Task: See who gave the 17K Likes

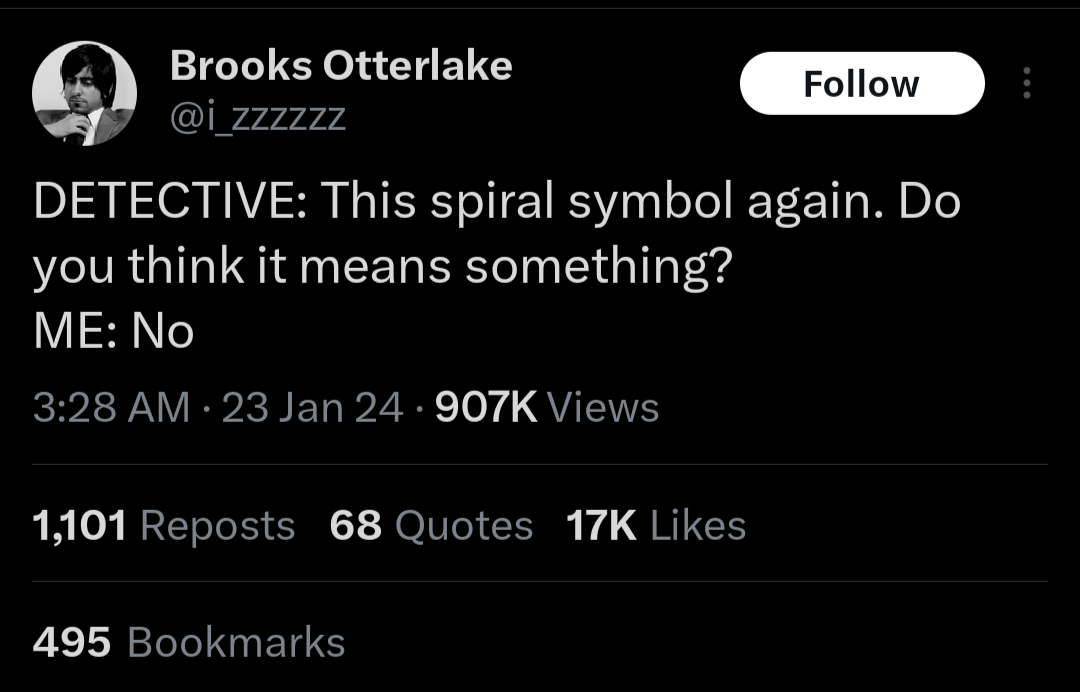Action: 656,526
